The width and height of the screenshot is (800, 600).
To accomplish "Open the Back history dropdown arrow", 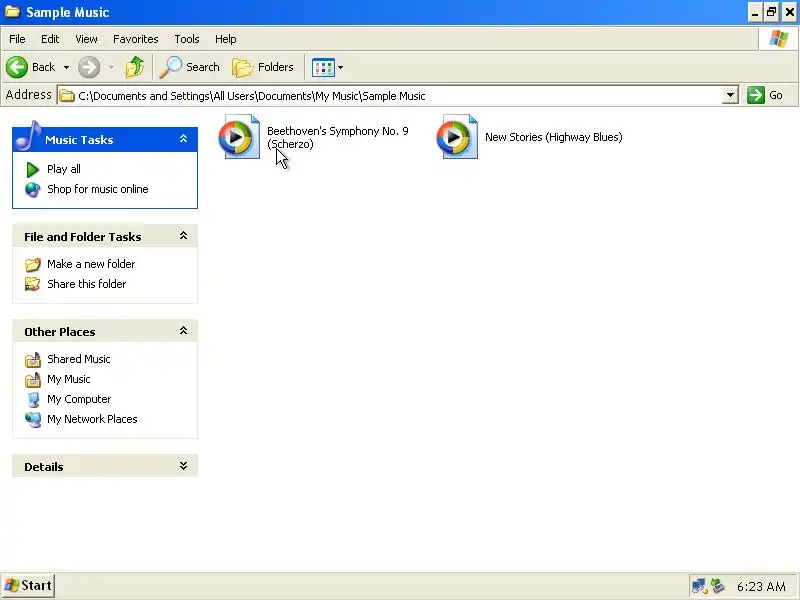I will (66, 67).
